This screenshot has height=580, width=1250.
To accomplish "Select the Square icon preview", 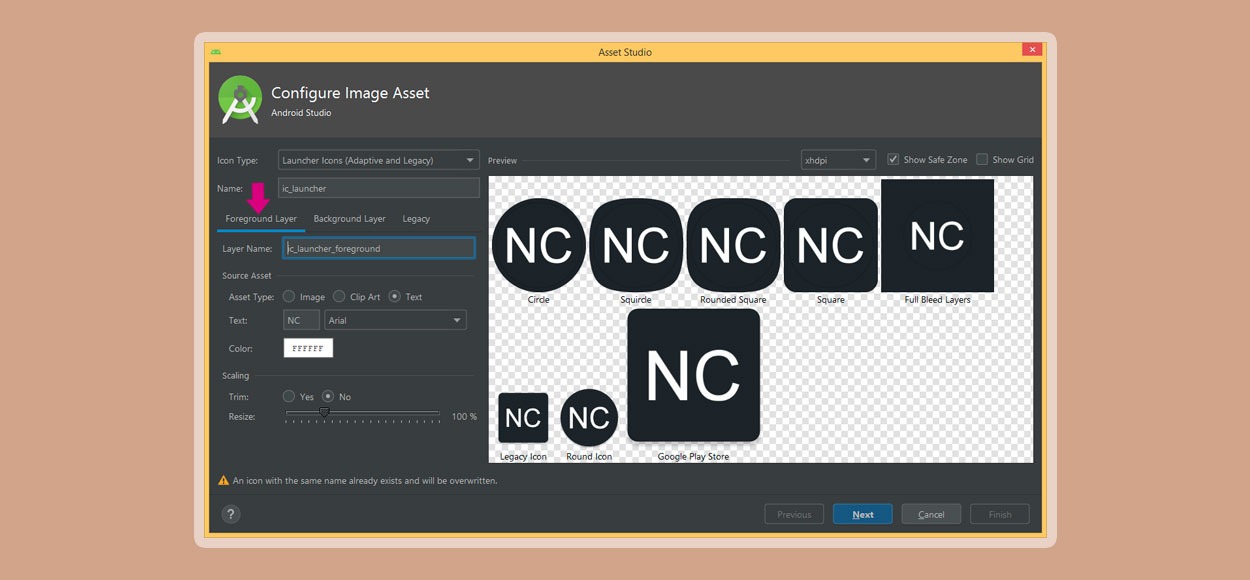I will tap(831, 245).
